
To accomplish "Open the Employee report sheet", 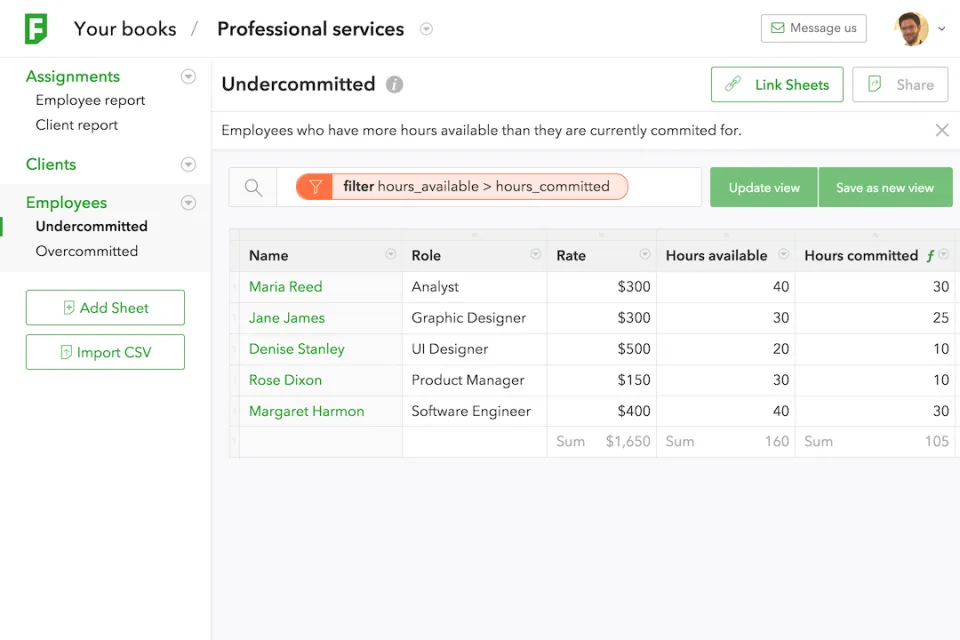I will (x=90, y=100).
